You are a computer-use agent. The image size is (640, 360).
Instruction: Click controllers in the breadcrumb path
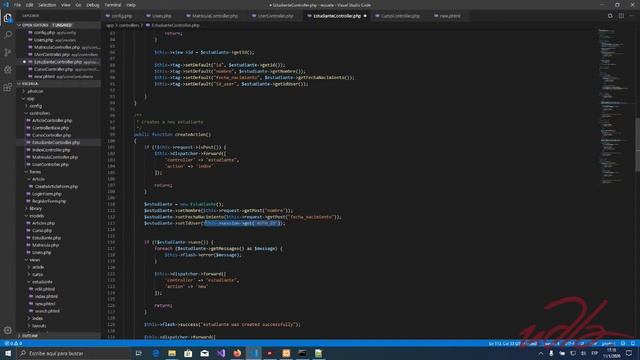(129, 25)
